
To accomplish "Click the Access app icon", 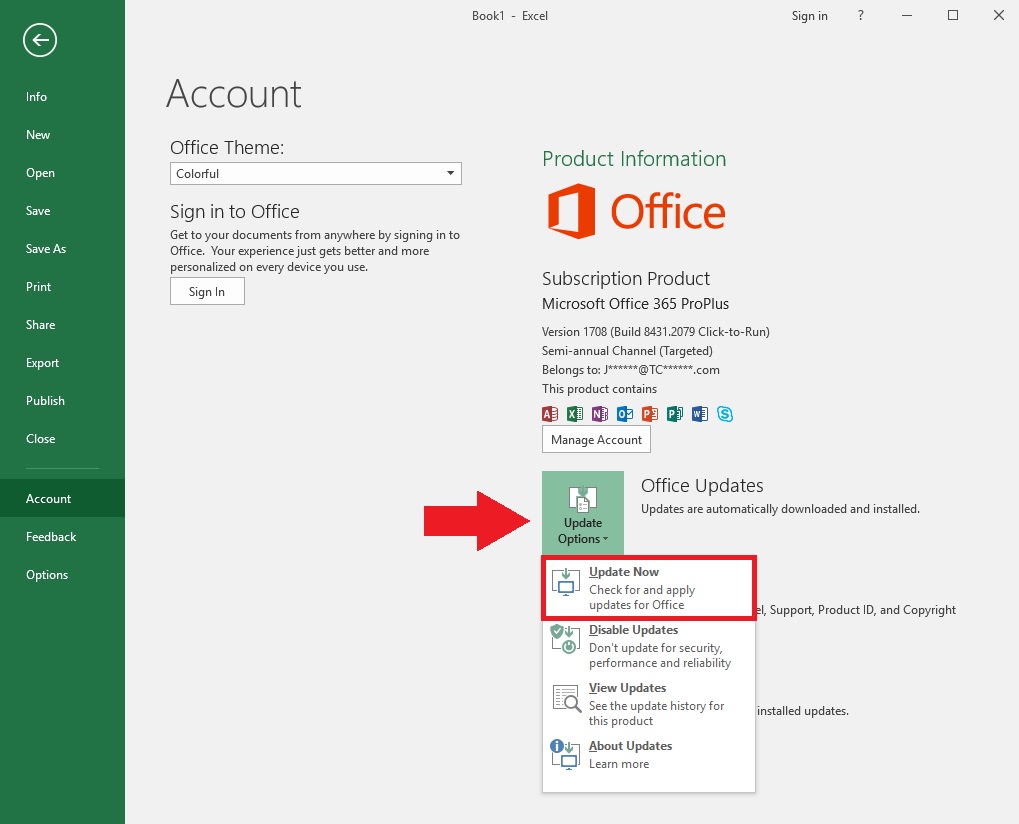I will pyautogui.click(x=550, y=414).
